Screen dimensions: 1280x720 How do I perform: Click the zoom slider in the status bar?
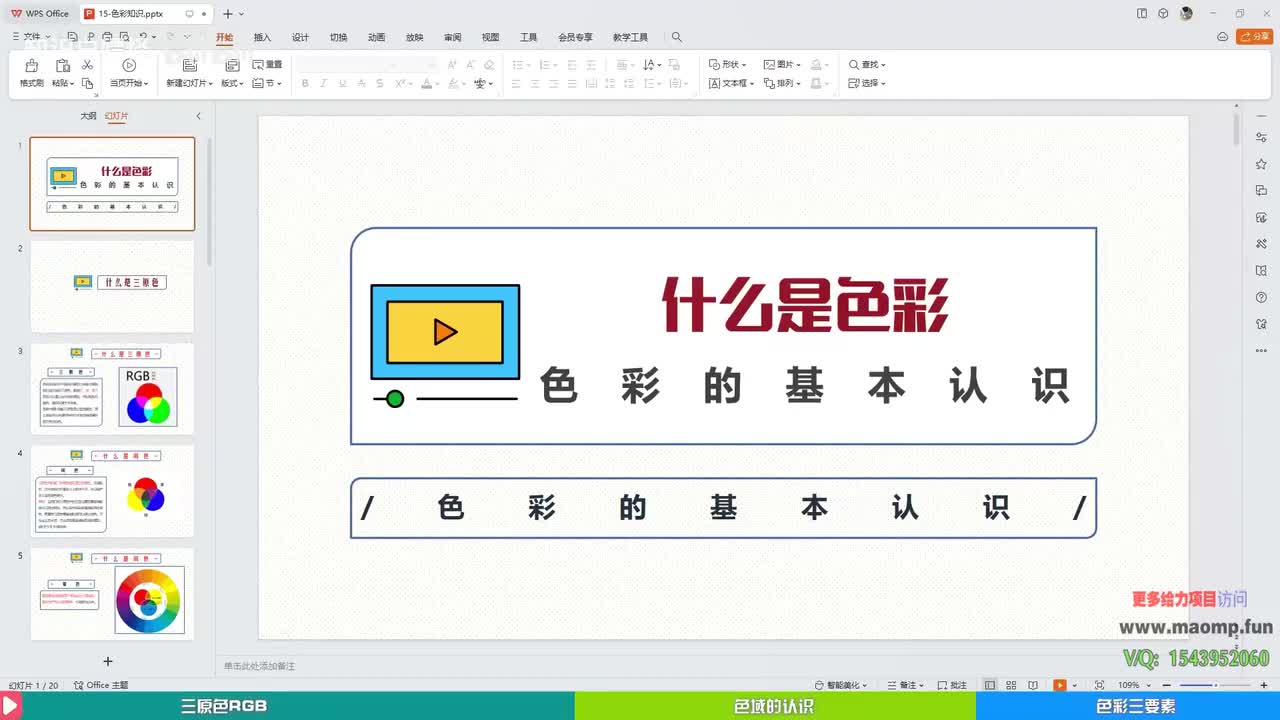[x=1215, y=685]
